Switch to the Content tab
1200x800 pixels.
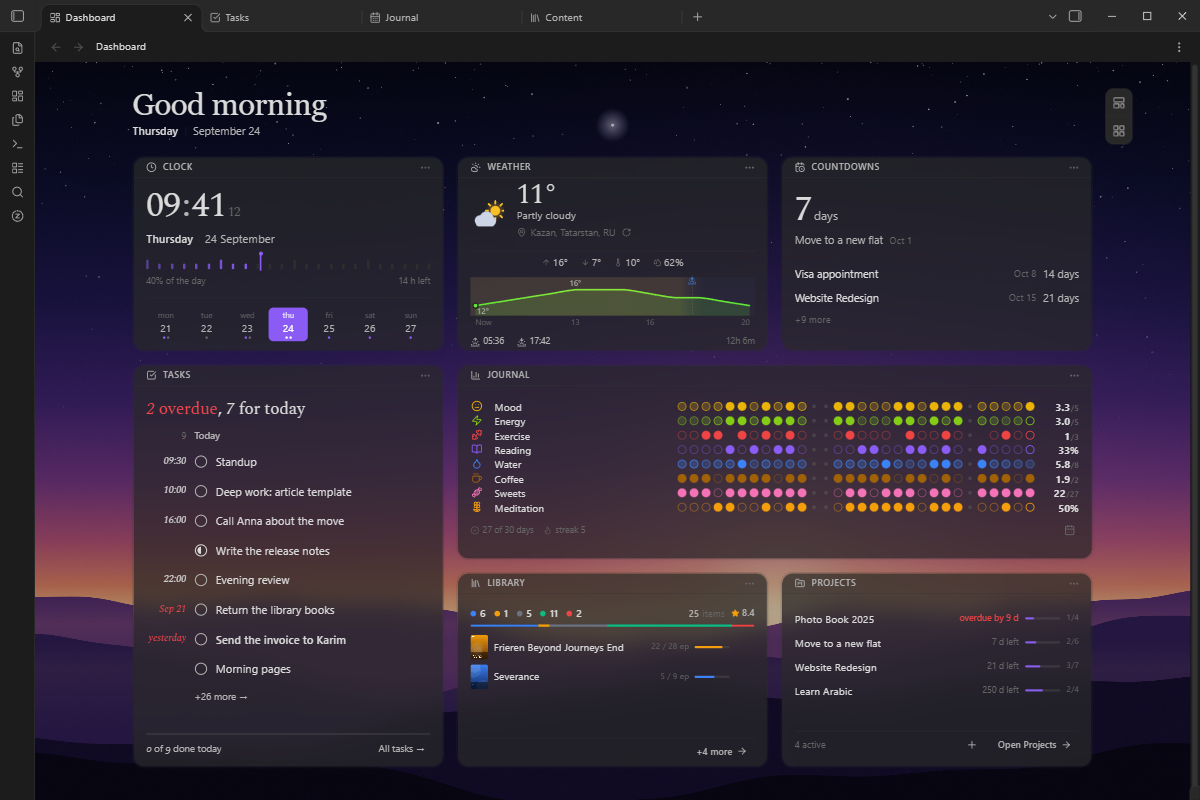pos(600,17)
